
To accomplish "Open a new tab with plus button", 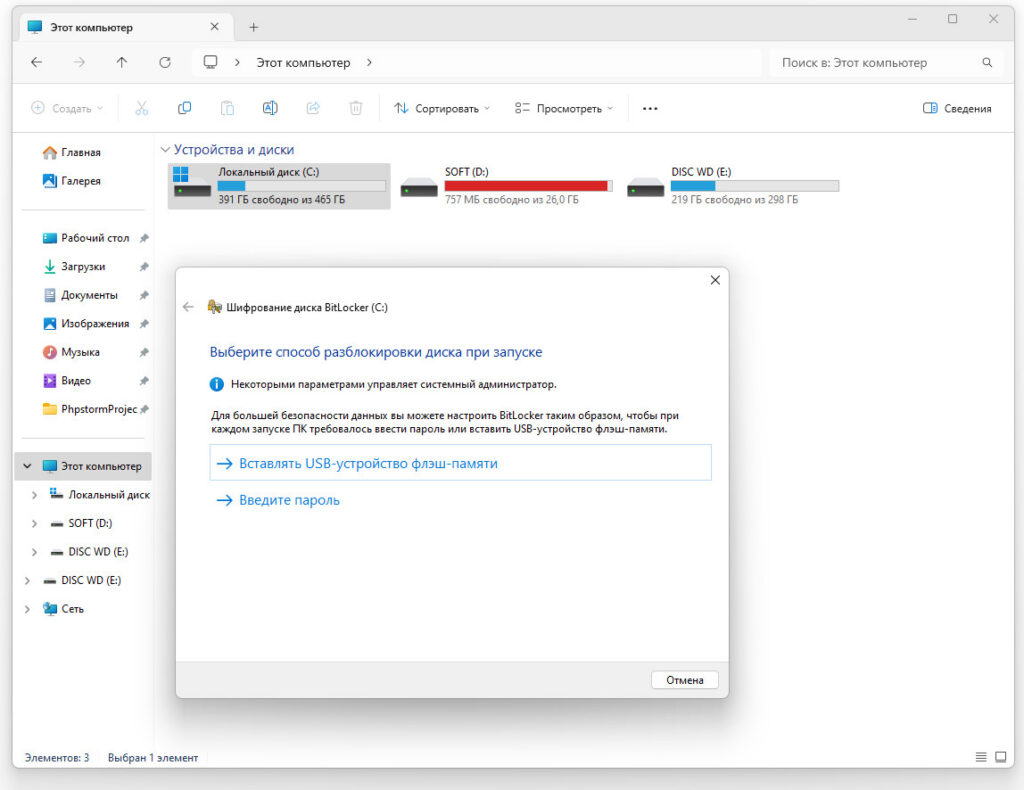I will tap(253, 27).
